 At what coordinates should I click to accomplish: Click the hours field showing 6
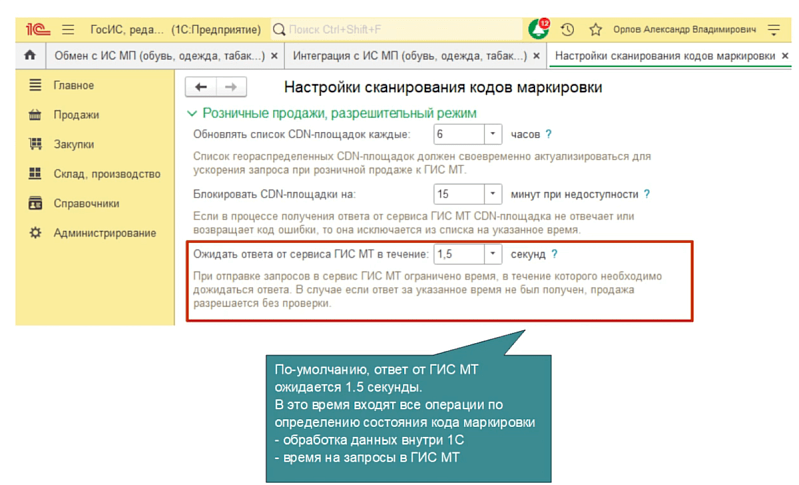pos(459,134)
